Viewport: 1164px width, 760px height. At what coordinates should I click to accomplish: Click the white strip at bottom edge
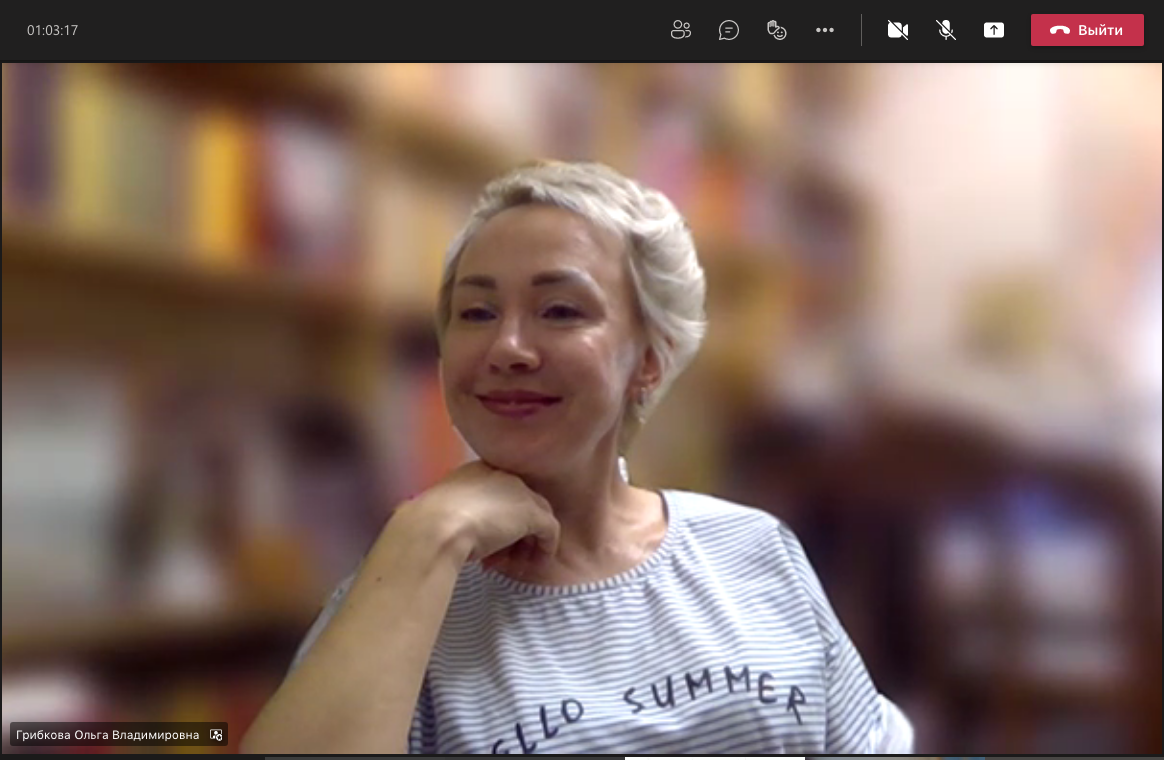(x=714, y=757)
